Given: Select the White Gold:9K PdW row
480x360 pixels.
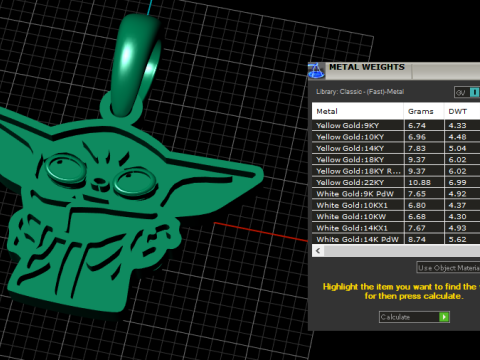Looking at the screenshot, I should [x=396, y=194].
